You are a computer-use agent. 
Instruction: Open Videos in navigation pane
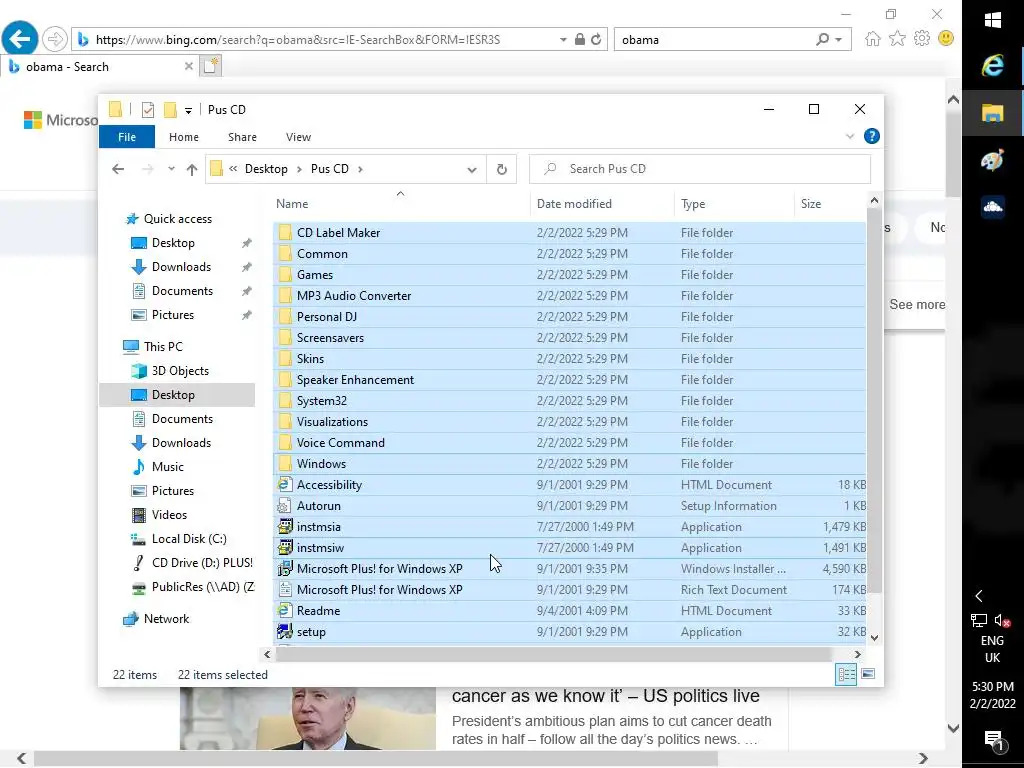pyautogui.click(x=169, y=515)
